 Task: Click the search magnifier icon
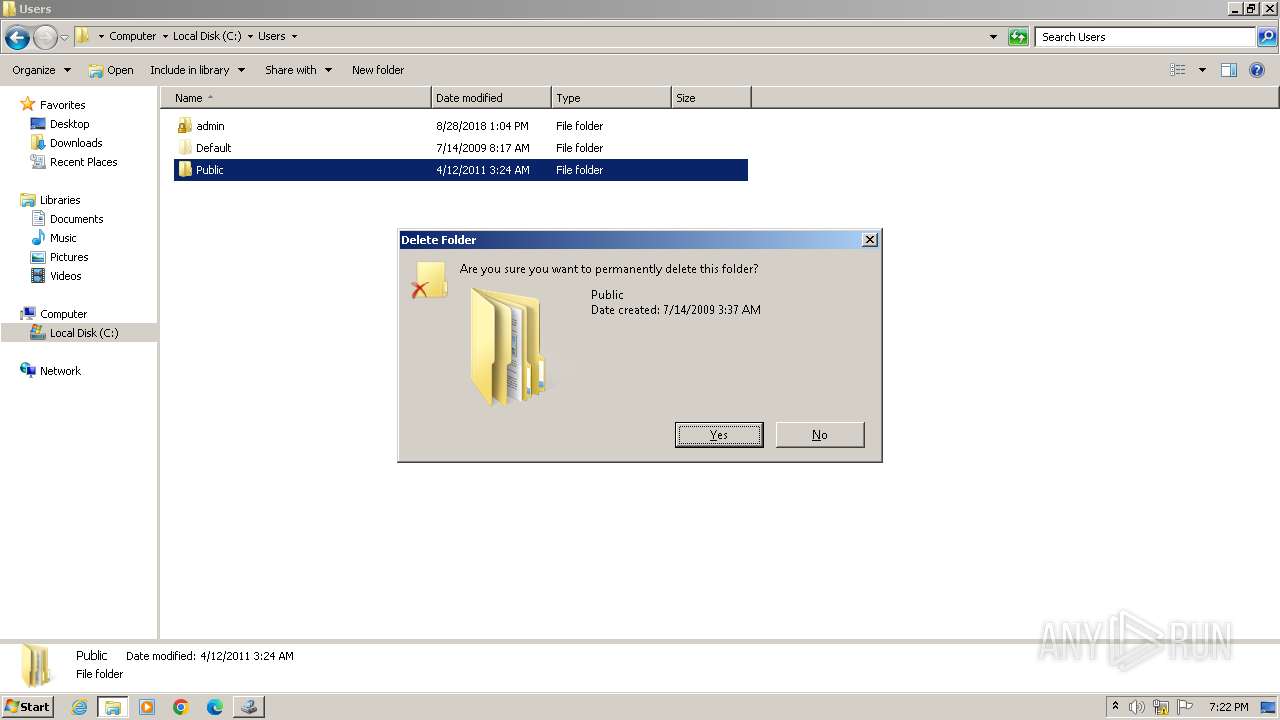coord(1267,37)
